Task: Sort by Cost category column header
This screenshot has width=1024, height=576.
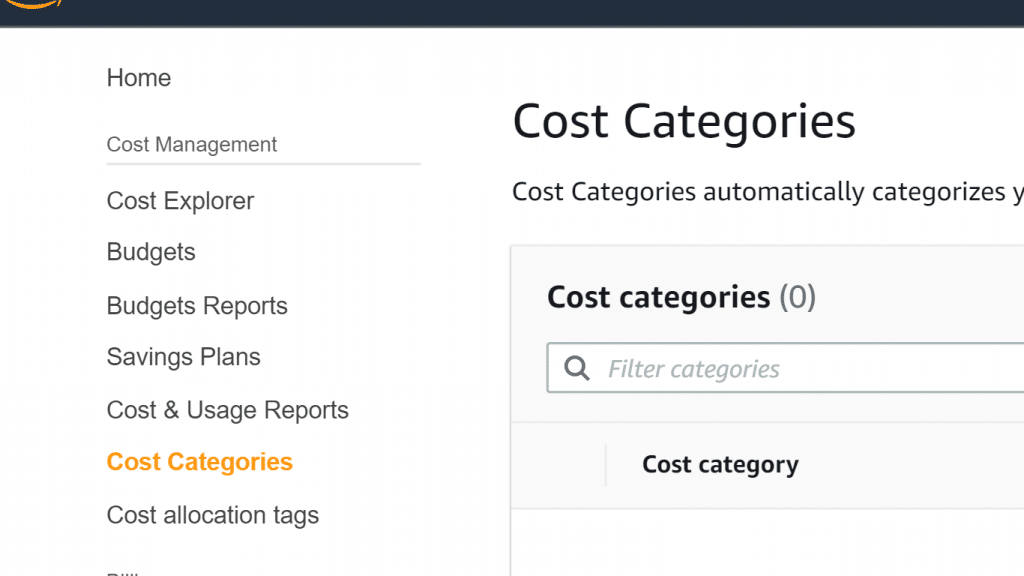Action: coord(720,465)
